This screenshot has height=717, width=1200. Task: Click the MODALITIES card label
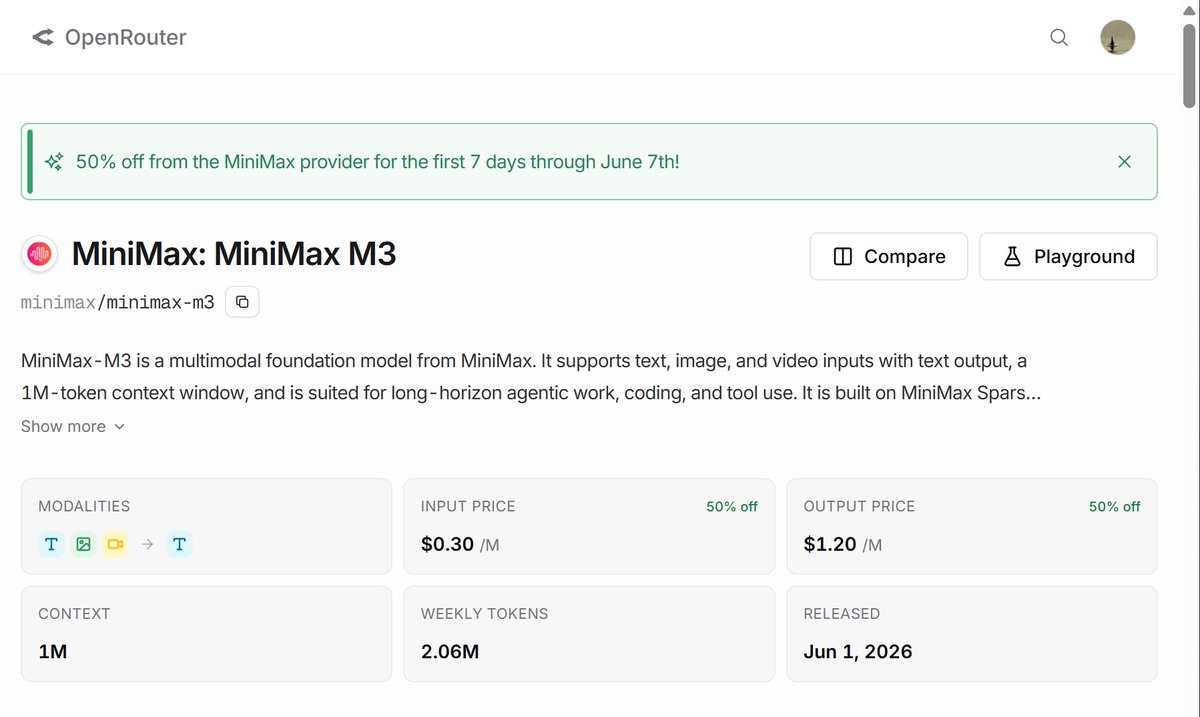(84, 507)
